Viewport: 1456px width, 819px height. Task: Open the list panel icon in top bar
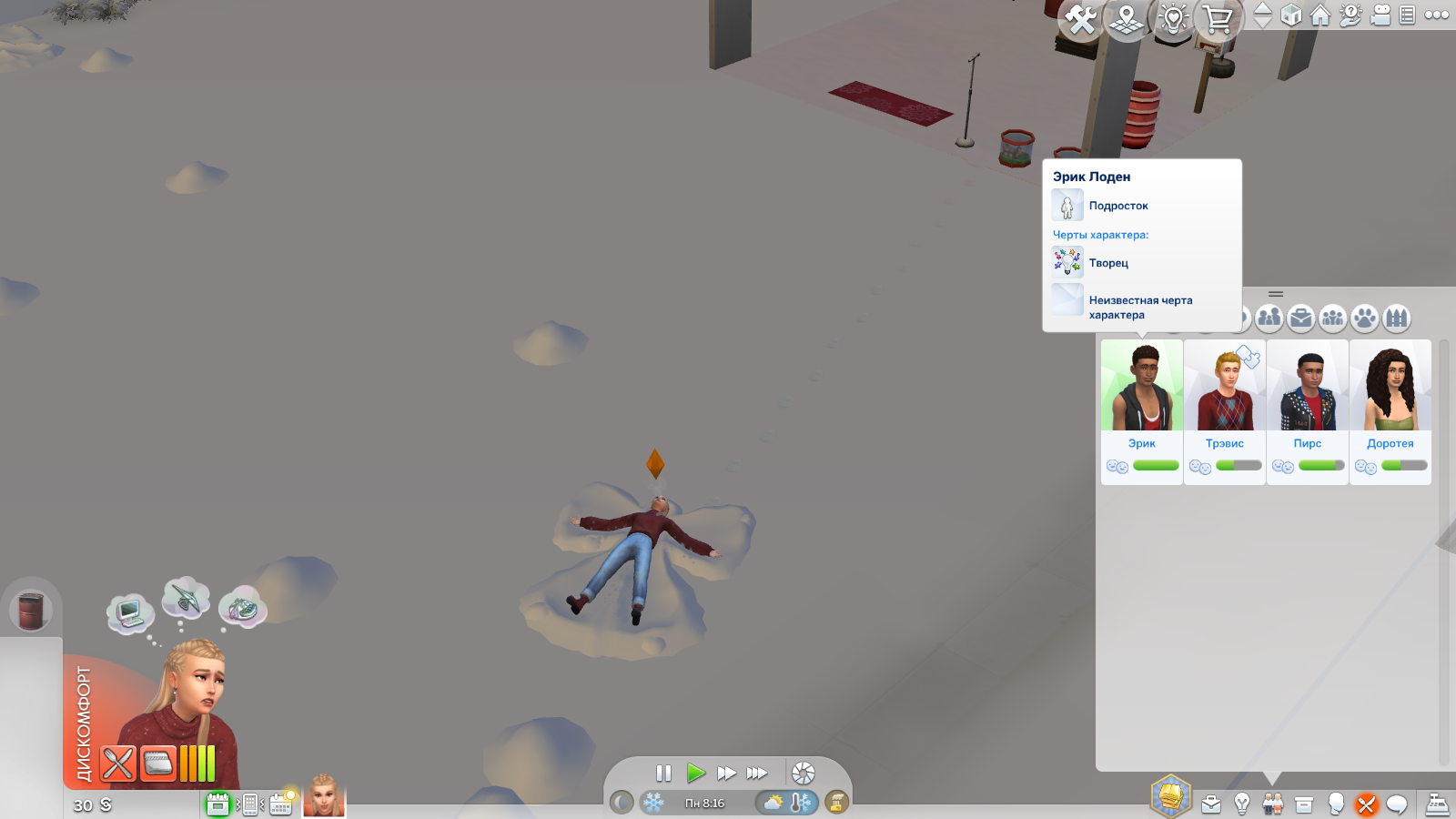pyautogui.click(x=1407, y=15)
